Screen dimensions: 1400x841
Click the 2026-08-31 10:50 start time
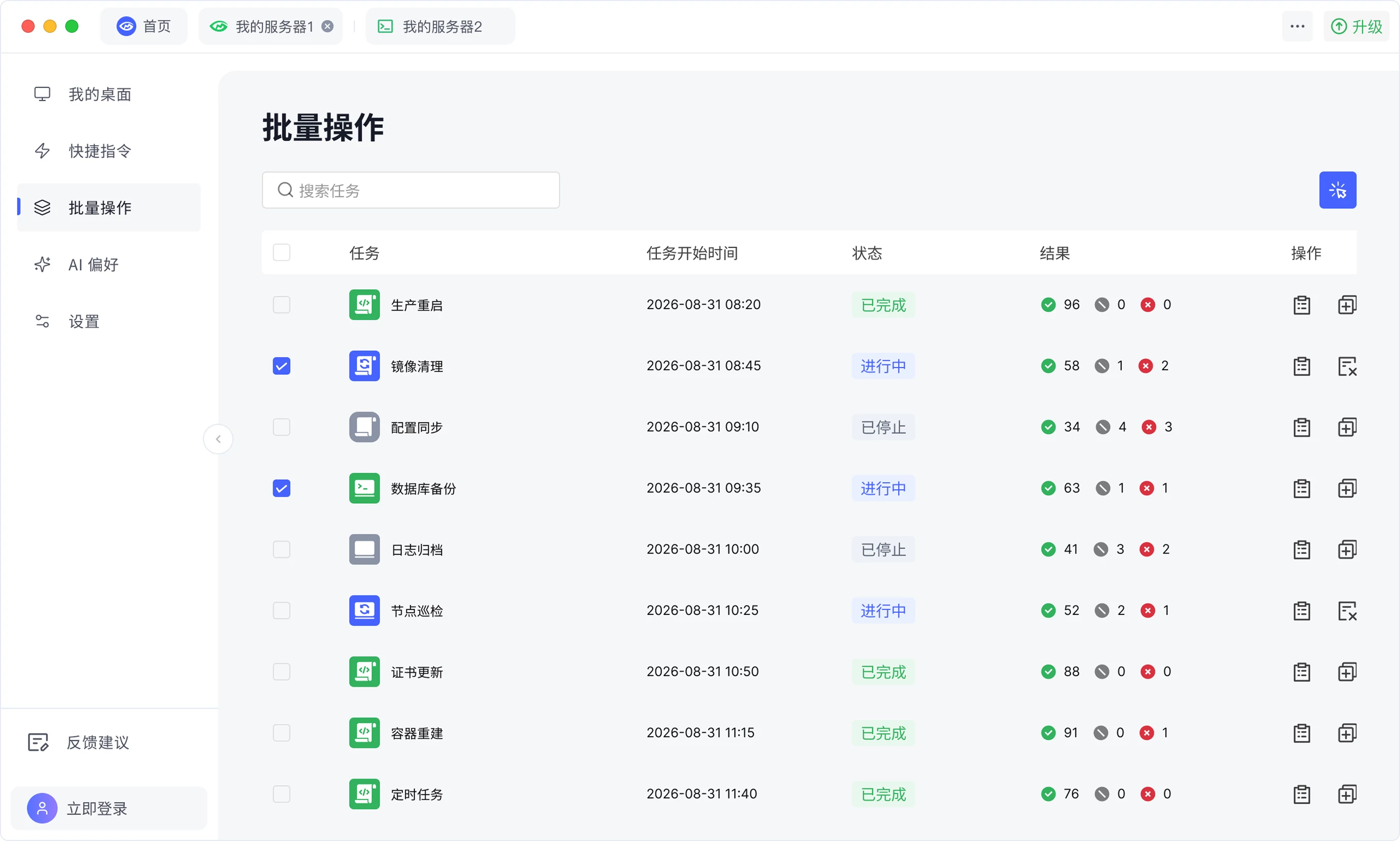tap(702, 672)
